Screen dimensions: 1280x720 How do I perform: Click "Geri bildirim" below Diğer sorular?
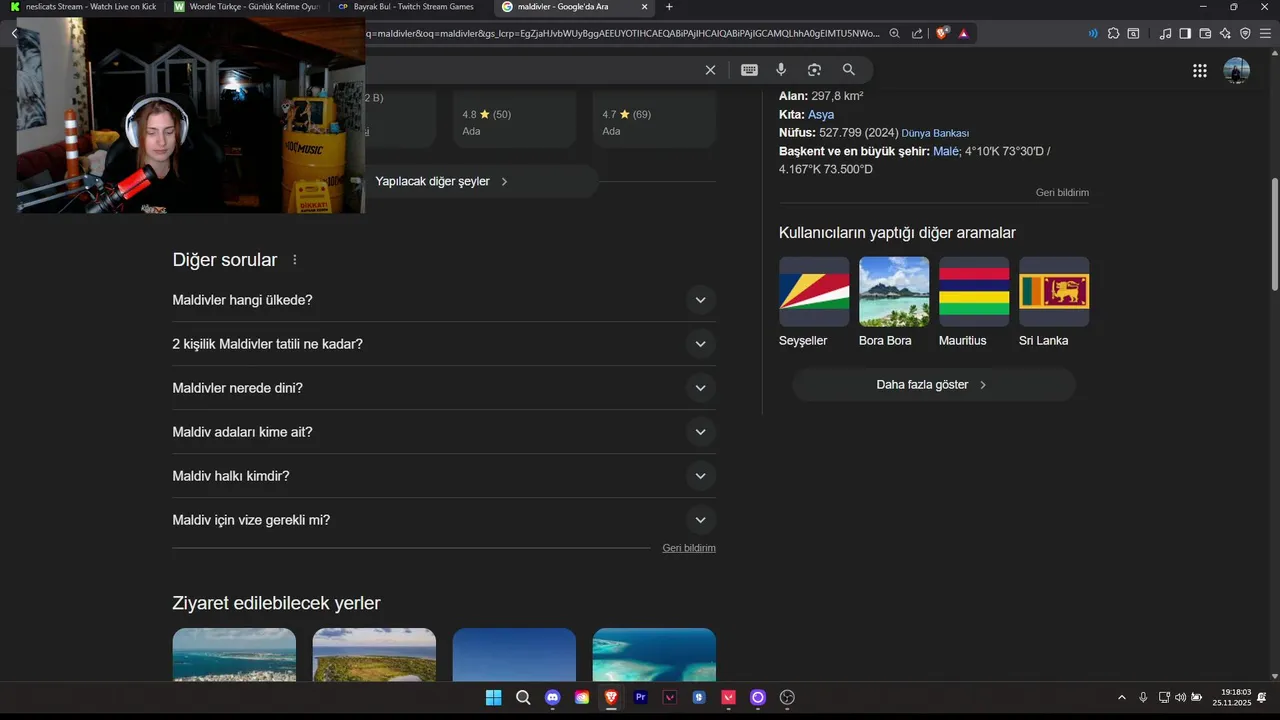(689, 548)
